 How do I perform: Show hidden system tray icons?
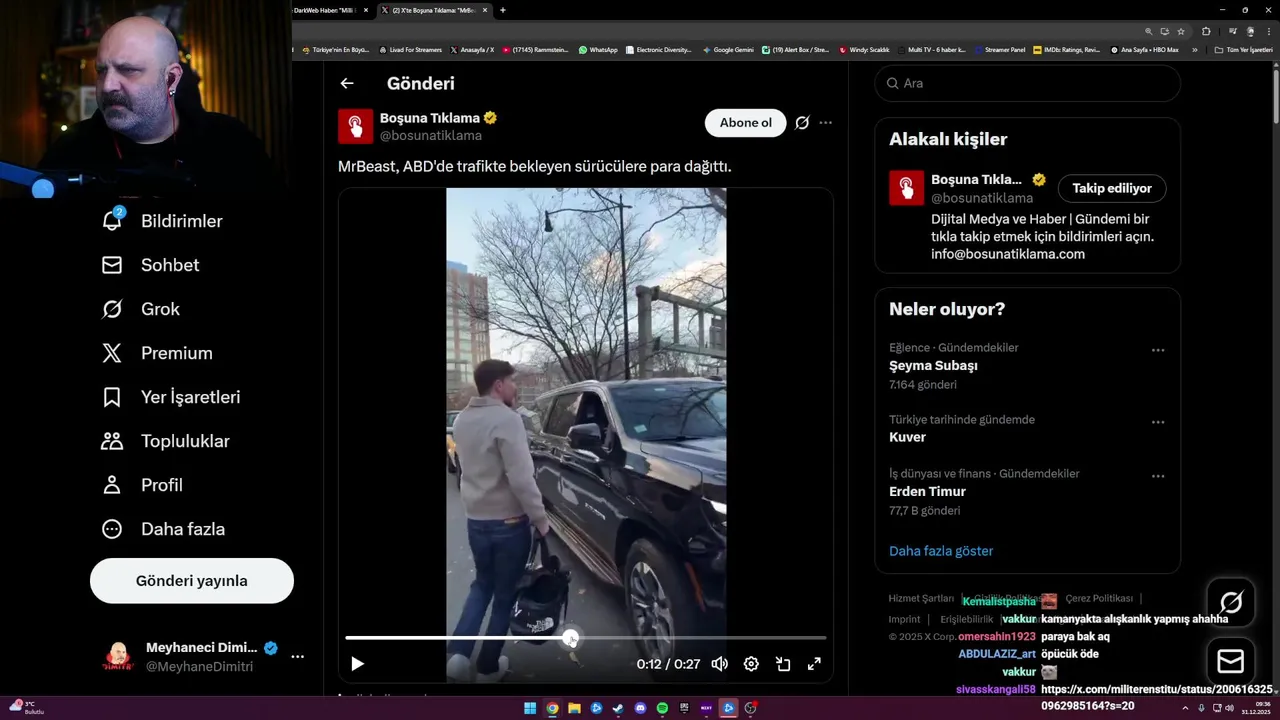pos(1186,708)
